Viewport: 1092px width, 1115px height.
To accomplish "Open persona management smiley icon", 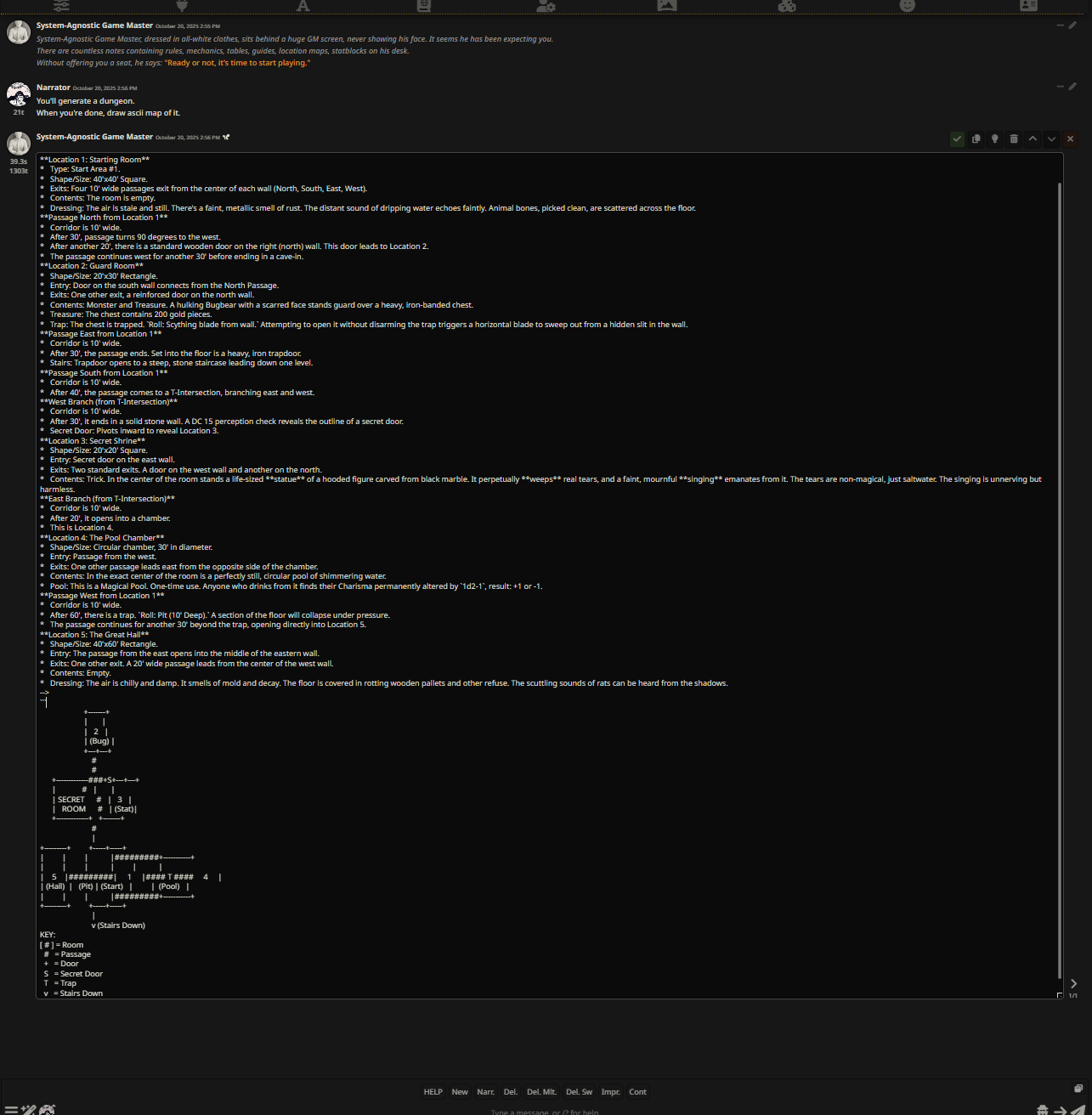I will coord(908,5).
